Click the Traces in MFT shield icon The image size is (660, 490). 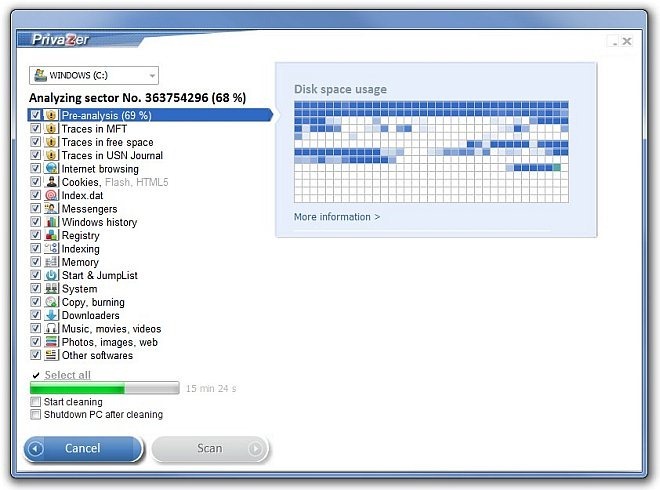click(51, 128)
